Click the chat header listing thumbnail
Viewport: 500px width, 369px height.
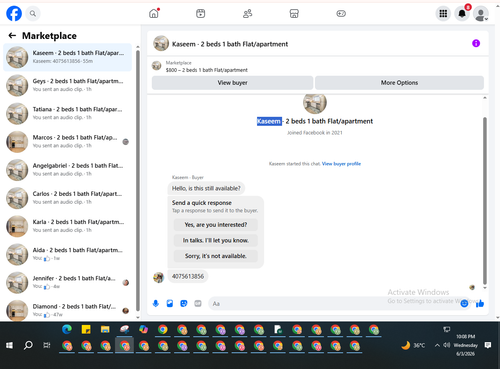[x=161, y=44]
